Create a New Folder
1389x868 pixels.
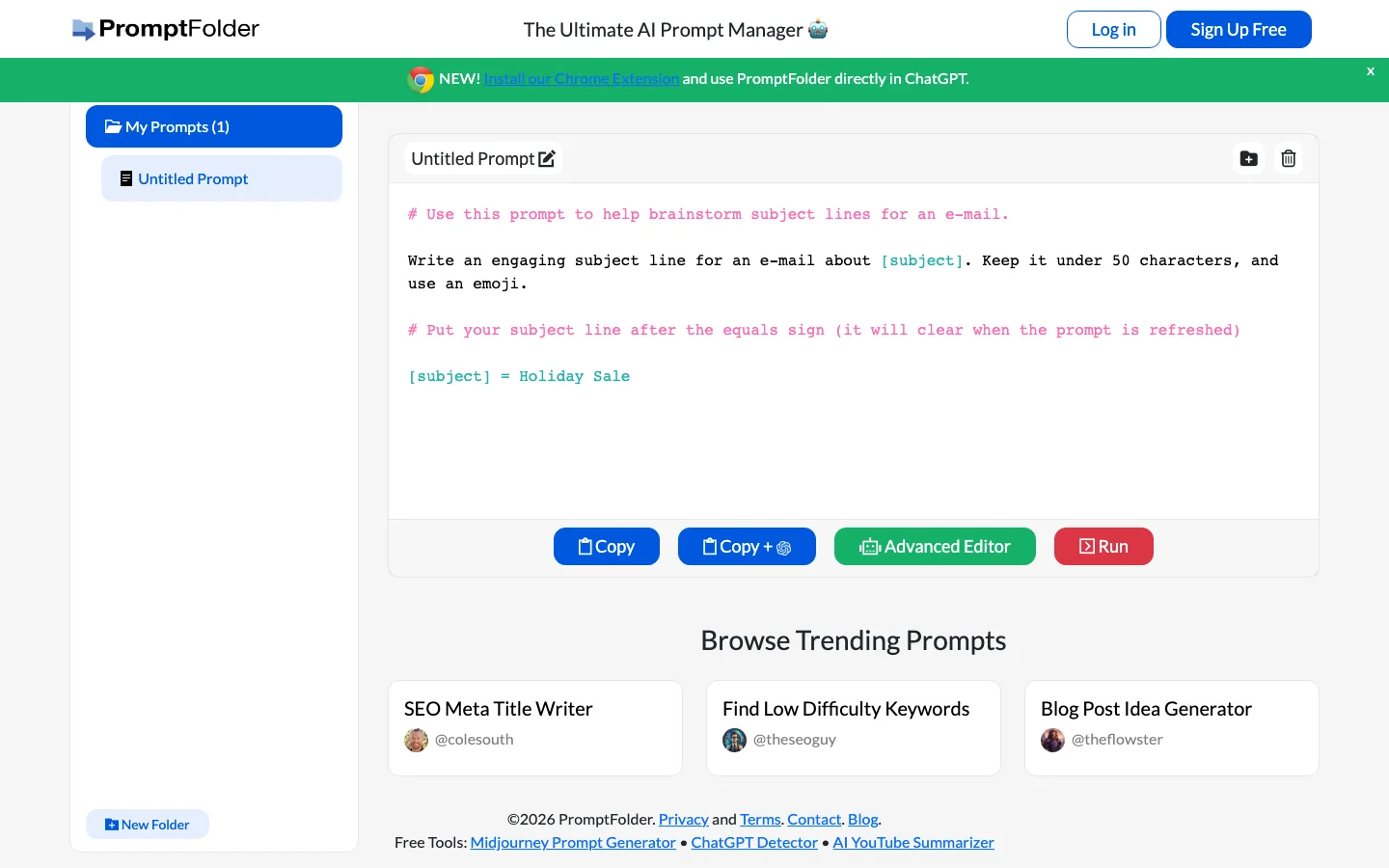pyautogui.click(x=148, y=825)
